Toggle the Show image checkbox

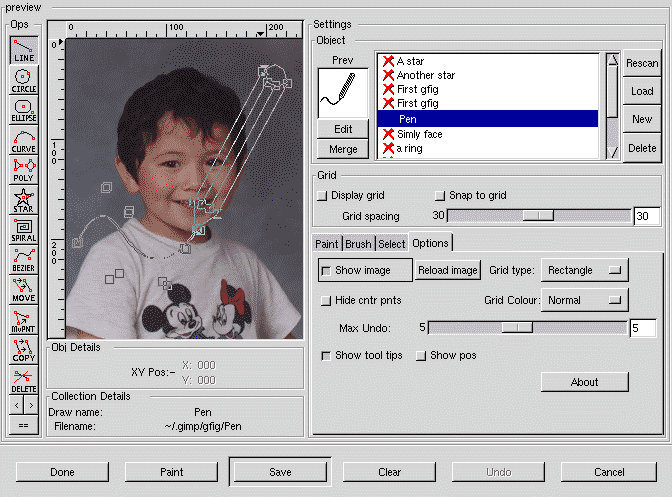tap(326, 270)
